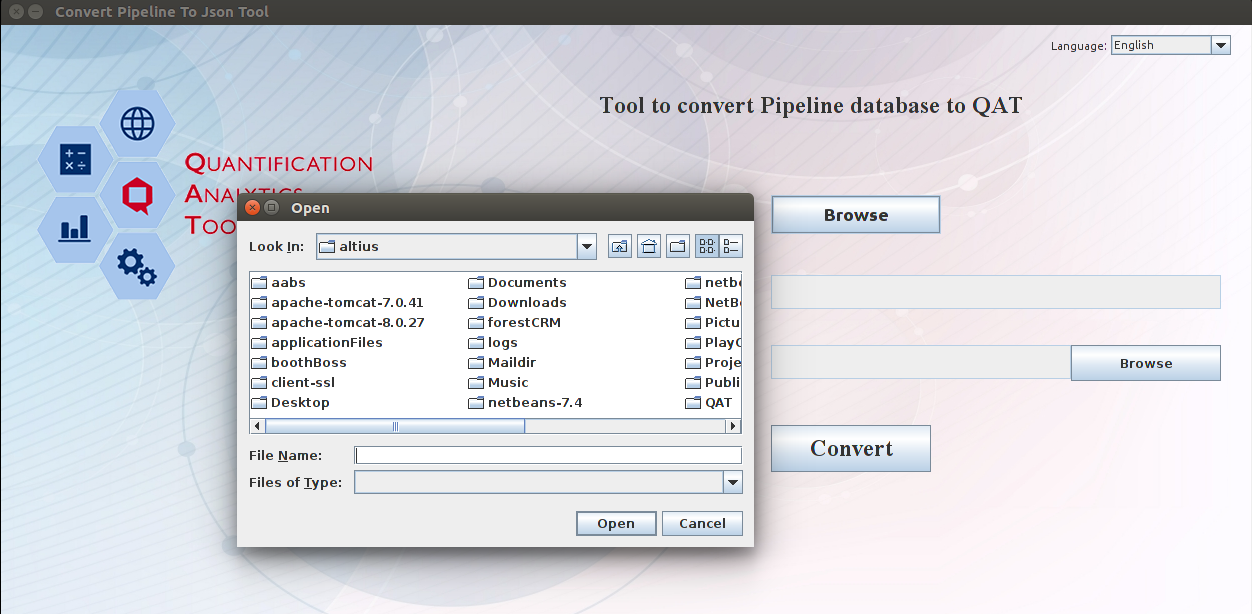Select the apache-tomcat-7.0.41 folder
1252x614 pixels.
point(338,303)
